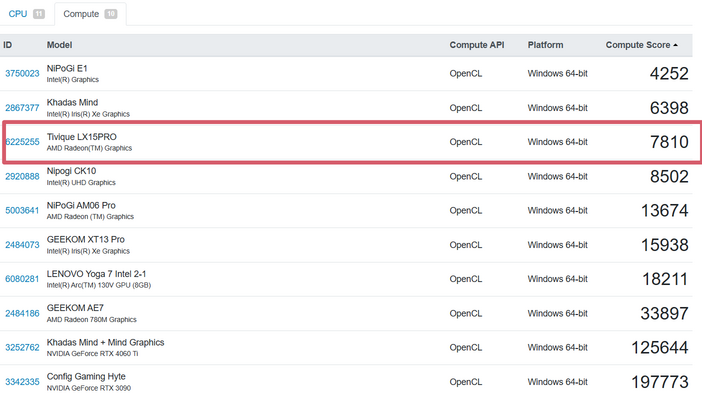702x402 pixels.
Task: Click Windows 64-bit in Config Gaming Hyte row
Action: click(x=557, y=382)
